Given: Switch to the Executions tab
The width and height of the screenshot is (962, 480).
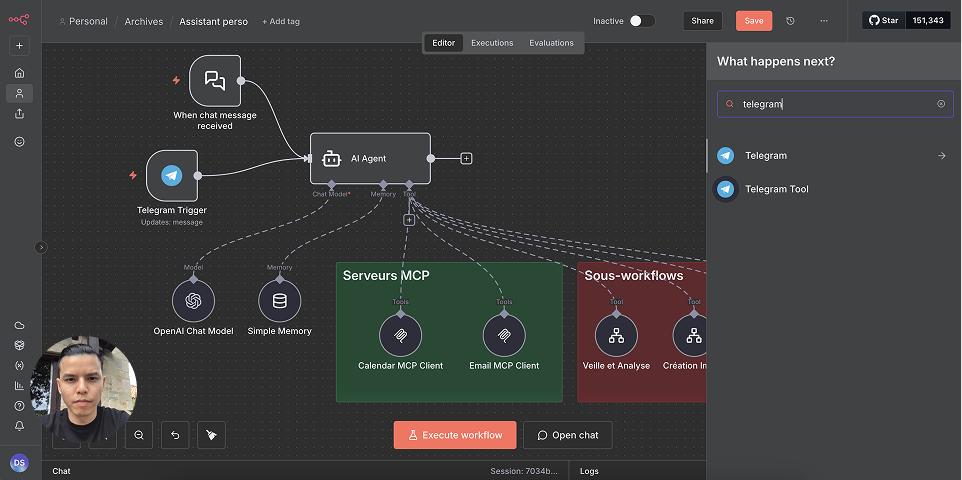Looking at the screenshot, I should [x=492, y=43].
